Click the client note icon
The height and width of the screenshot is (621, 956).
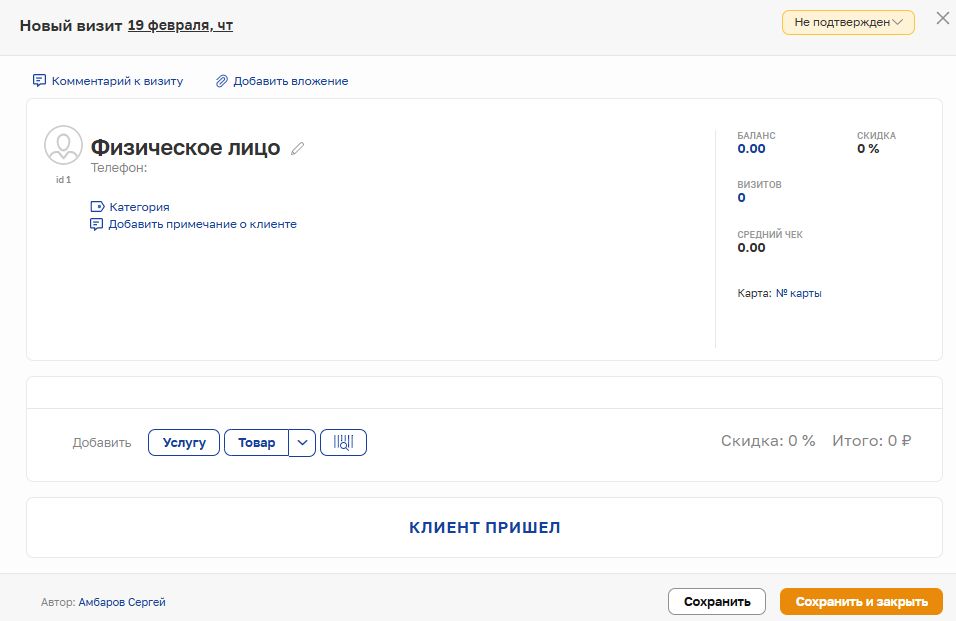pos(97,224)
